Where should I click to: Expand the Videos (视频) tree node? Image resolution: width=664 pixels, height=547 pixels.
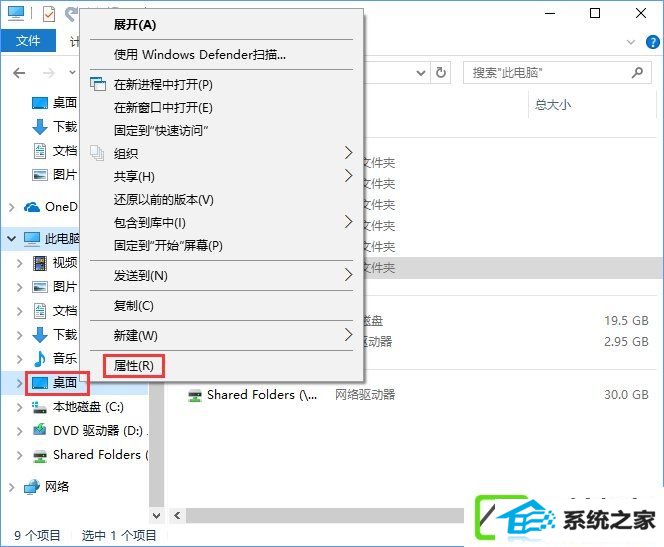[19, 263]
